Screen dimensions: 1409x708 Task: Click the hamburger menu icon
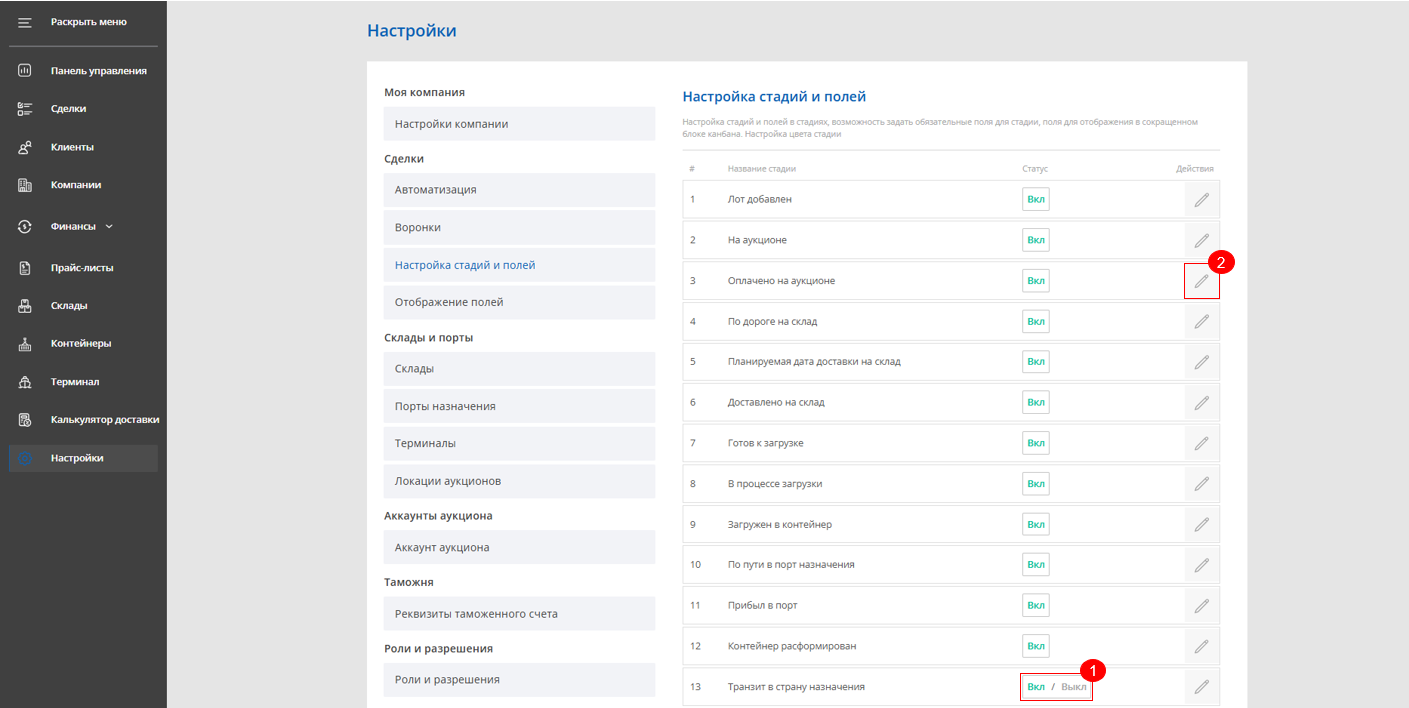coord(25,22)
